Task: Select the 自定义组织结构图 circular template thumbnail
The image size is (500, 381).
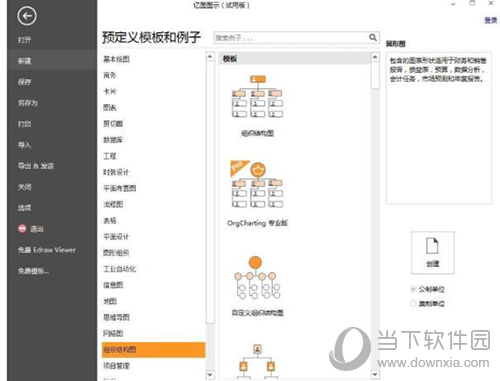Action: [257, 277]
